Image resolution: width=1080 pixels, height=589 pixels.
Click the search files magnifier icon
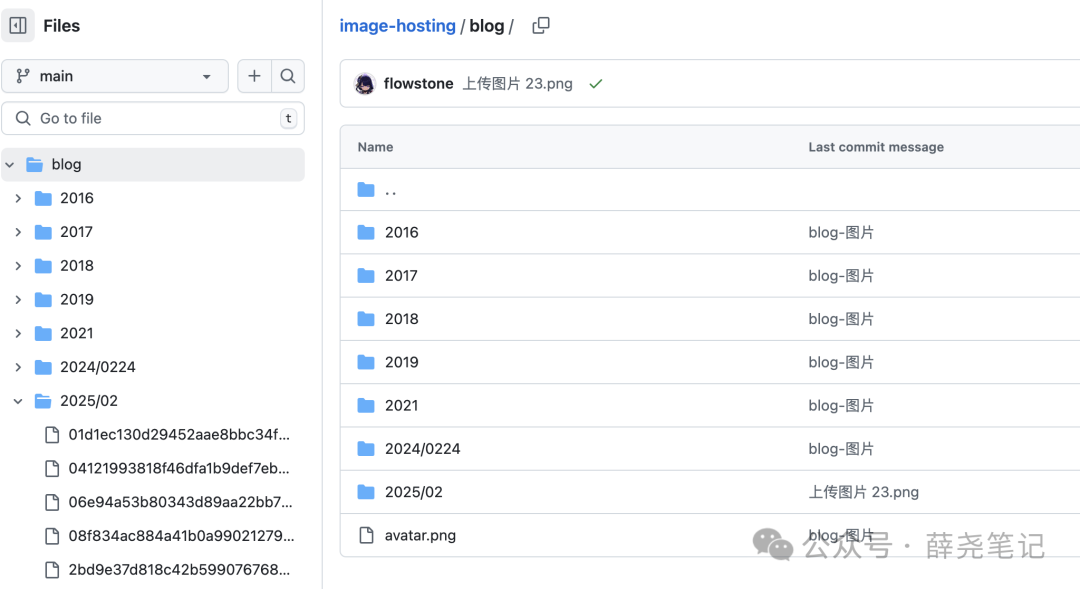click(288, 76)
